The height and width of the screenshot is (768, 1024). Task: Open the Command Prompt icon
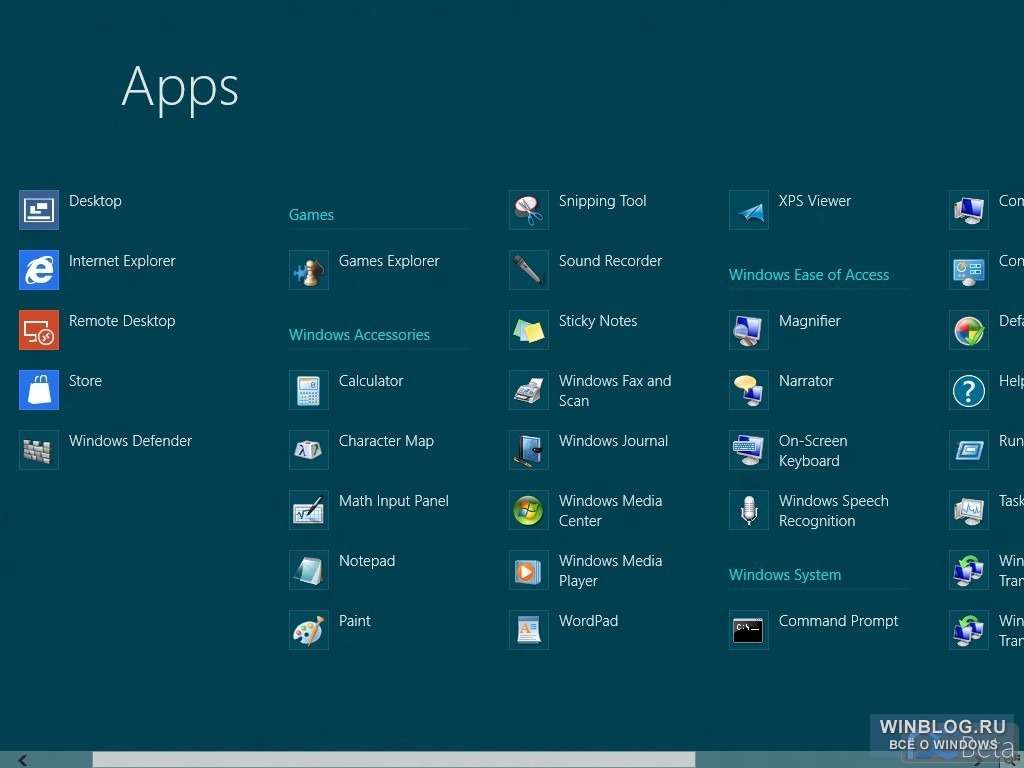pos(749,630)
